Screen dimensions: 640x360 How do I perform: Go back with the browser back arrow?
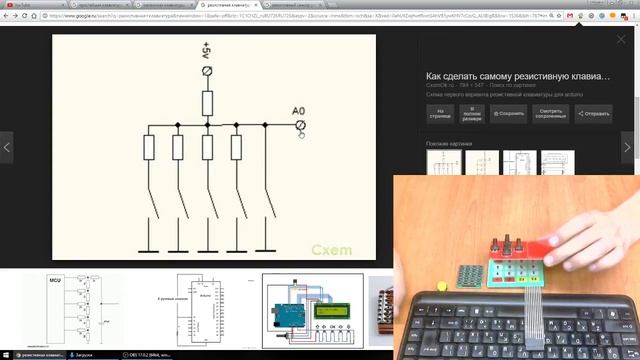(x=6, y=16)
